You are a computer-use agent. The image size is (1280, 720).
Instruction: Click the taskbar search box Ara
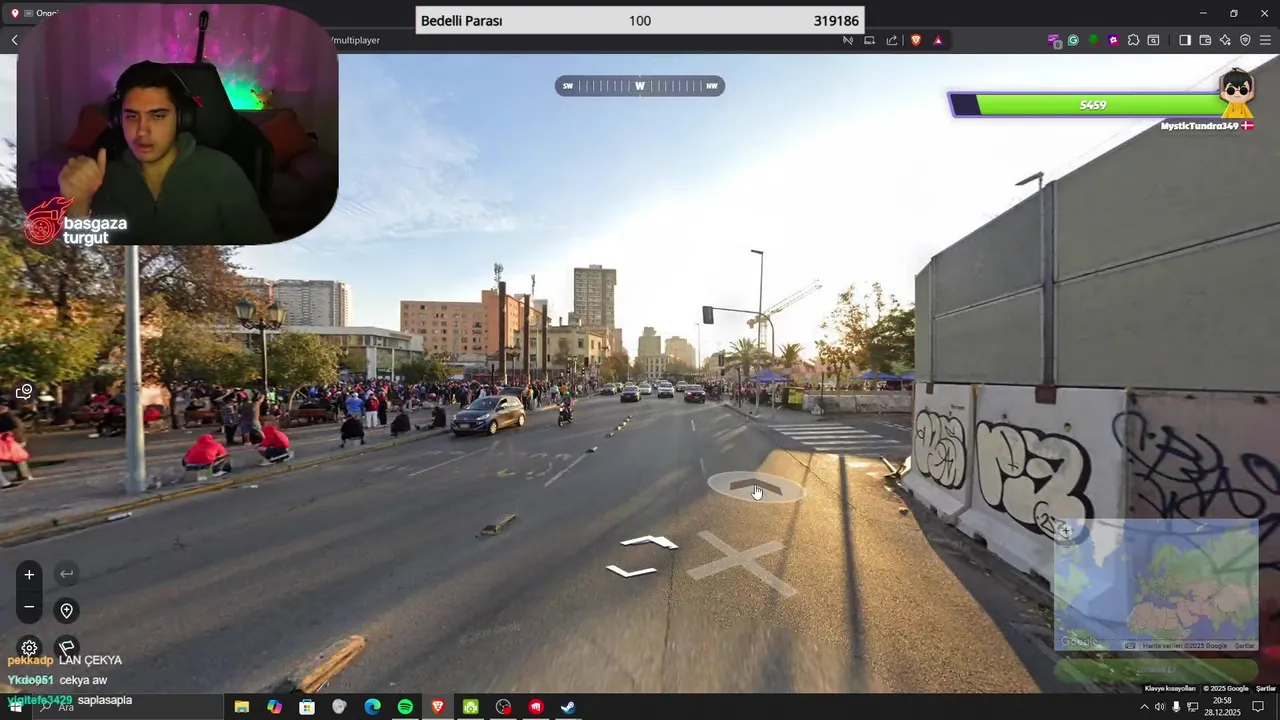point(130,707)
